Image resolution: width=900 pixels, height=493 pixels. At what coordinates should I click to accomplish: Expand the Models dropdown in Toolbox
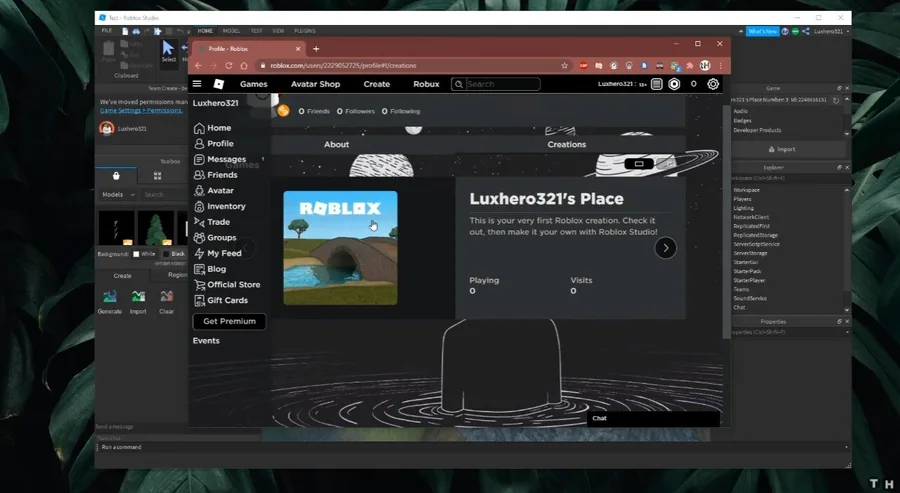118,195
